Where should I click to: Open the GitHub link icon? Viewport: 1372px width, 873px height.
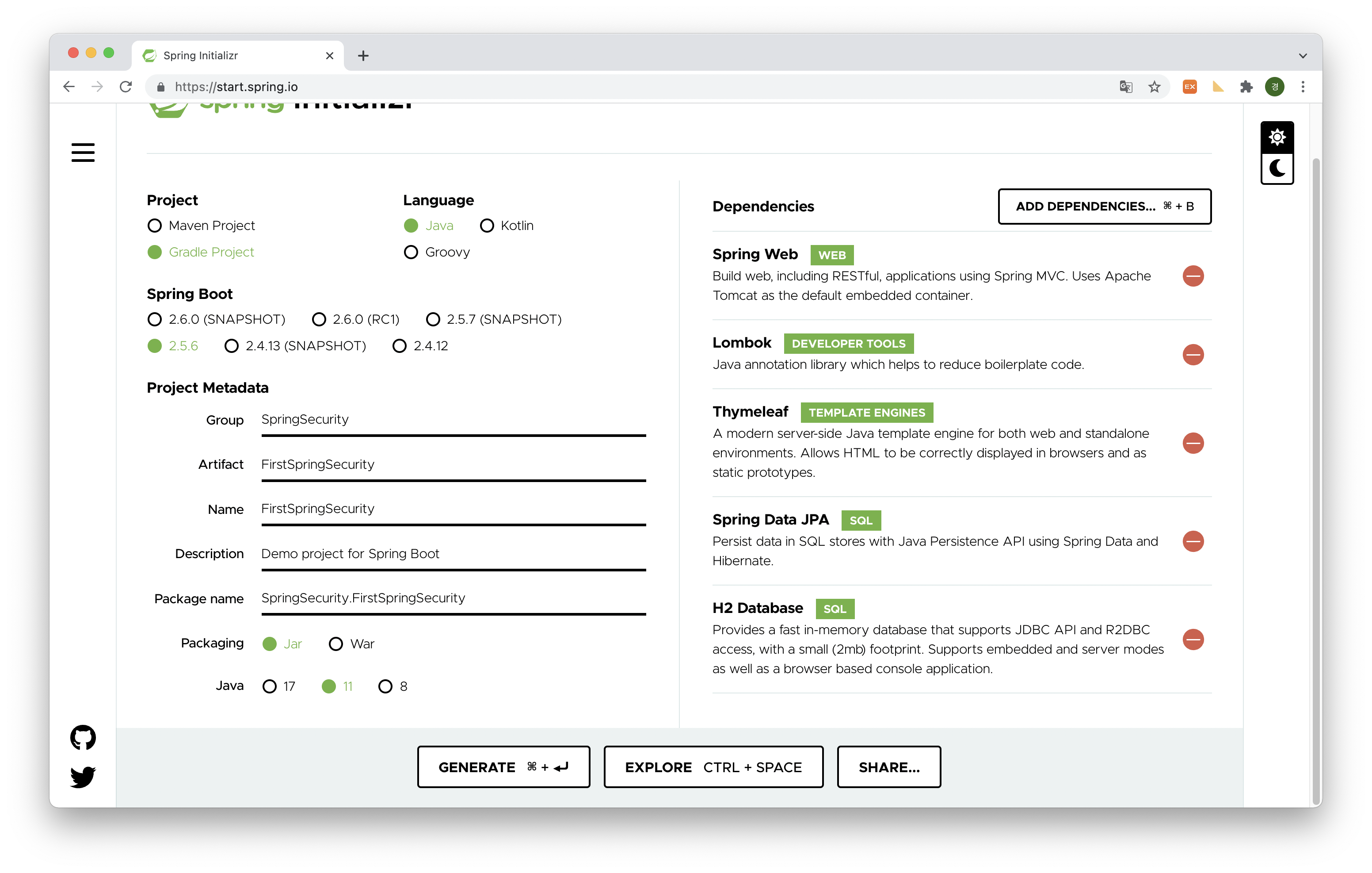[83, 737]
